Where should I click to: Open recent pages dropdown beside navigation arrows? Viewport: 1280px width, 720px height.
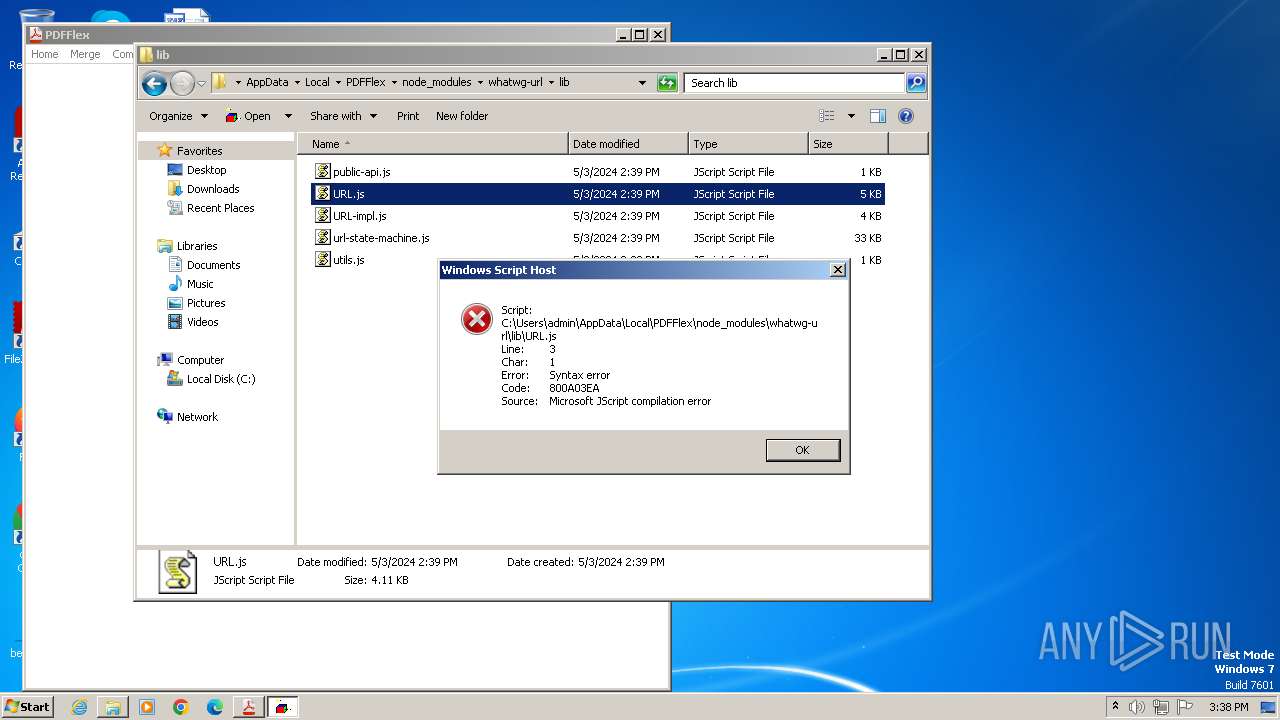click(201, 84)
